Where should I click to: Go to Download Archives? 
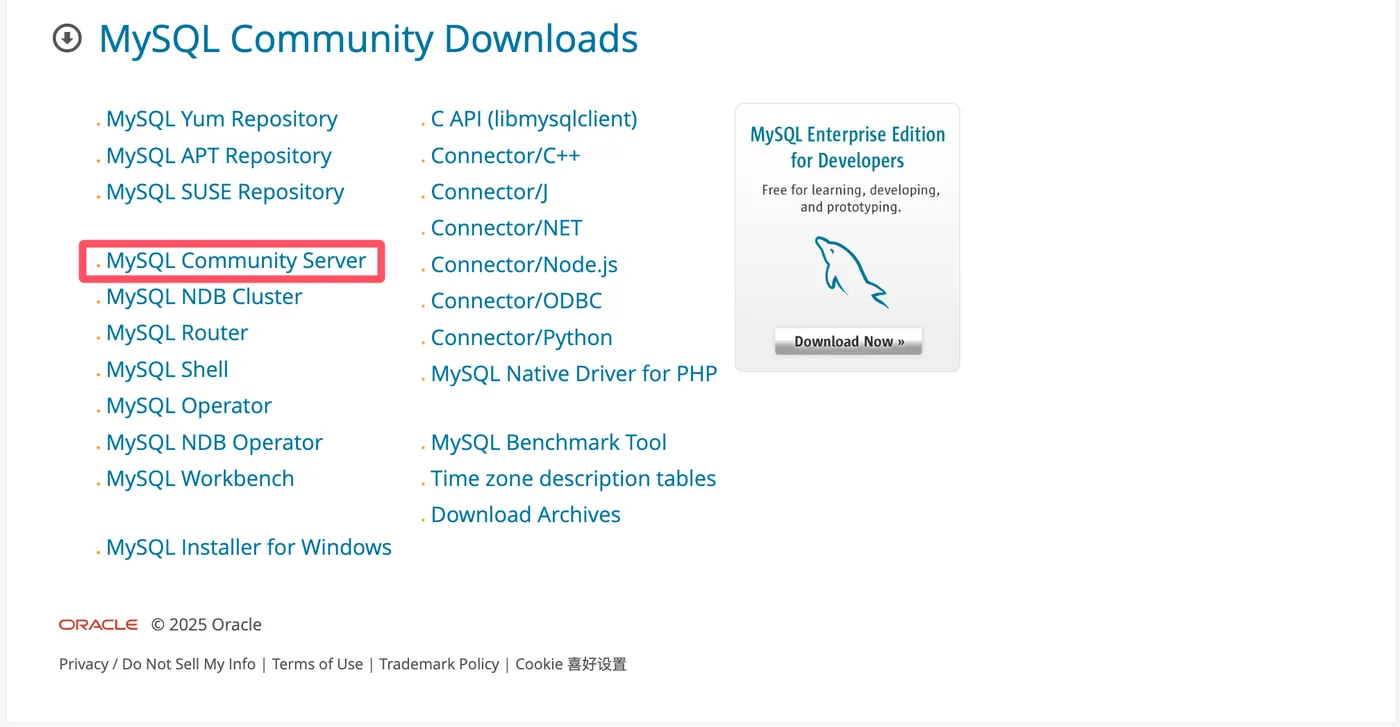[525, 515]
